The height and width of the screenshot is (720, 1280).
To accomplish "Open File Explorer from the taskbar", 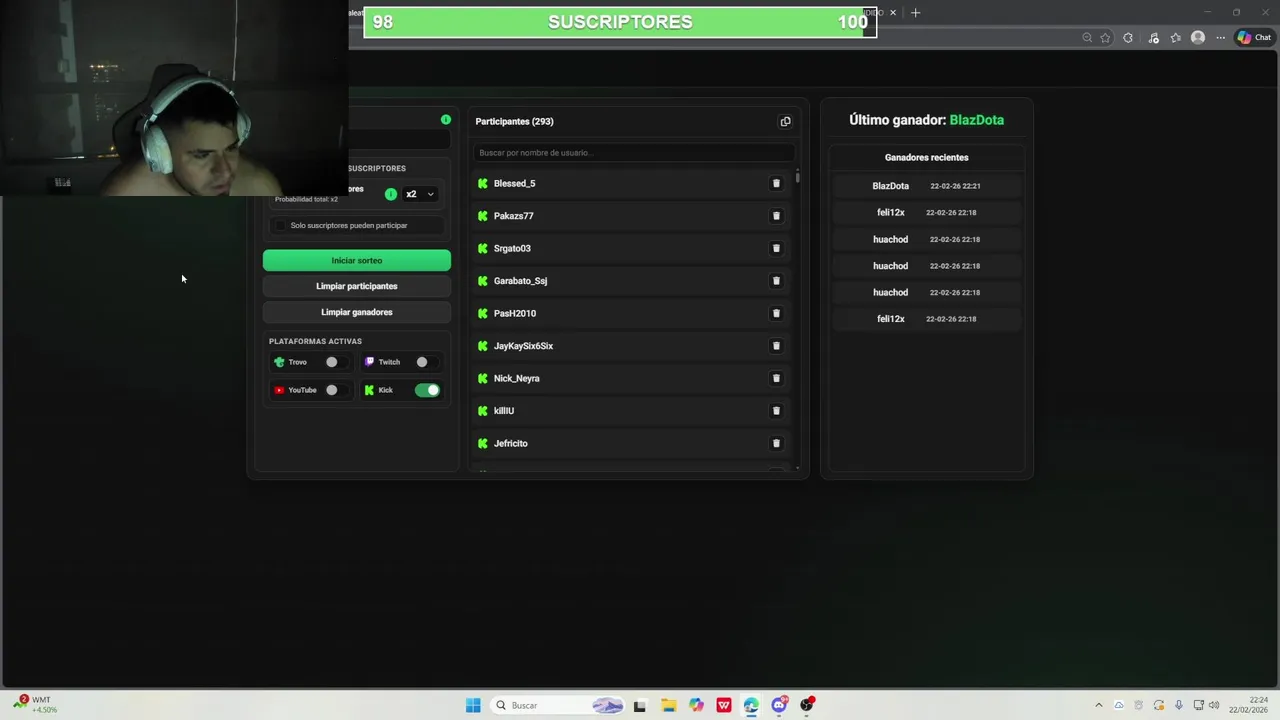I will point(668,705).
